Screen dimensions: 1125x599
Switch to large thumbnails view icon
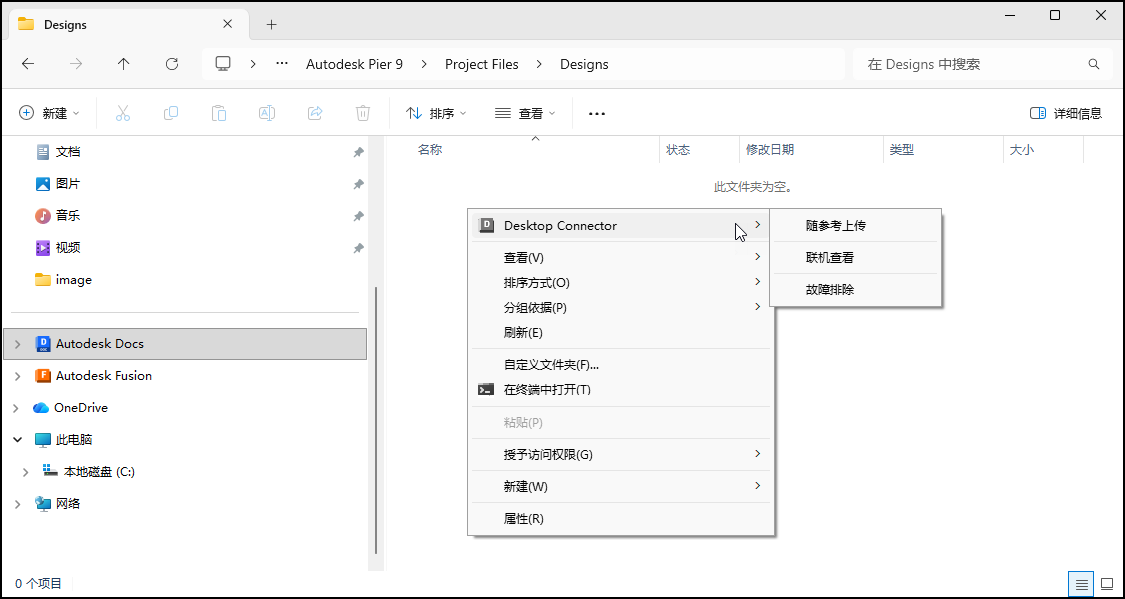pyautogui.click(x=1107, y=584)
